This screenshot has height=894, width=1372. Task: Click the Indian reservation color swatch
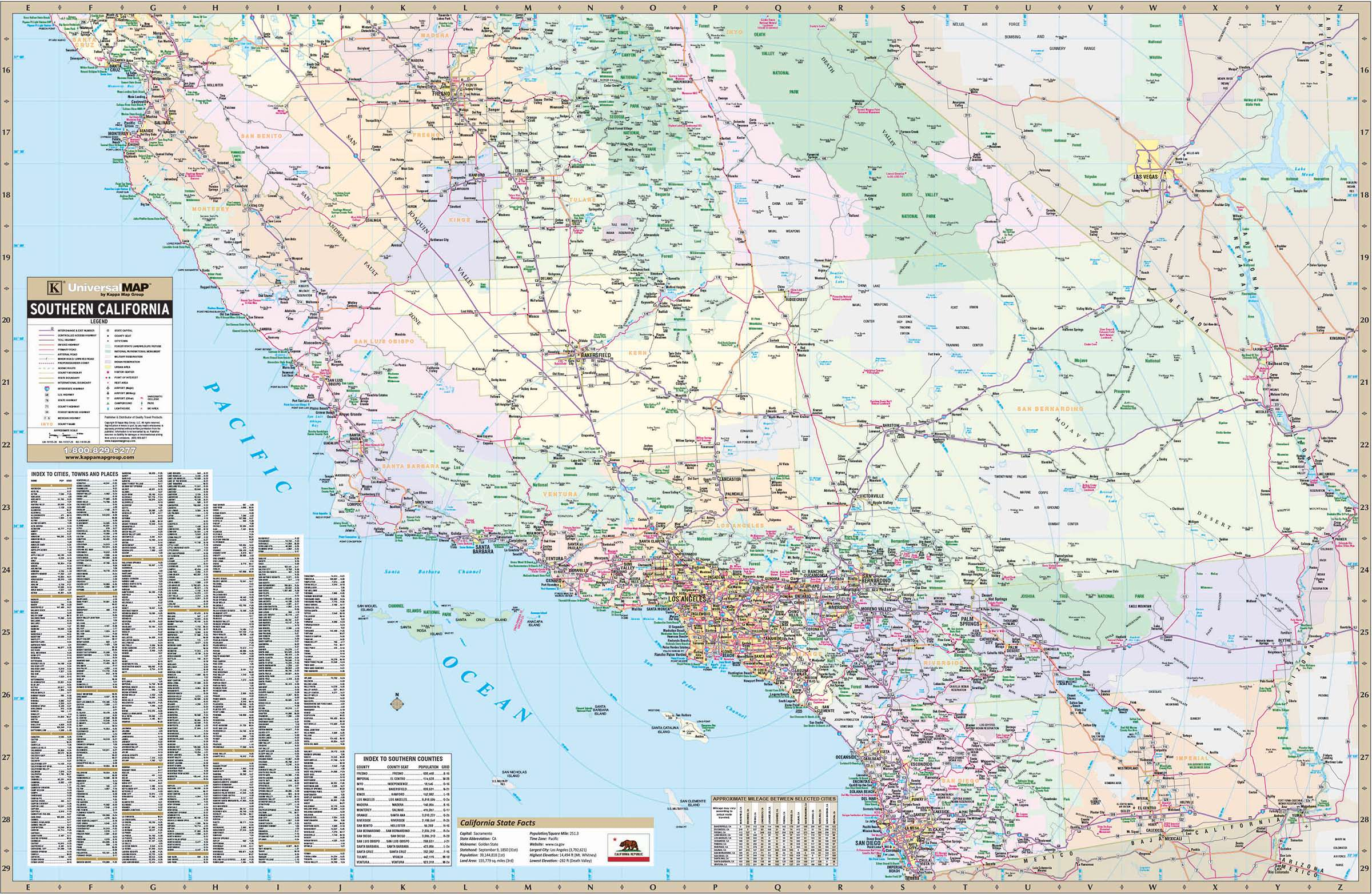pyautogui.click(x=108, y=362)
